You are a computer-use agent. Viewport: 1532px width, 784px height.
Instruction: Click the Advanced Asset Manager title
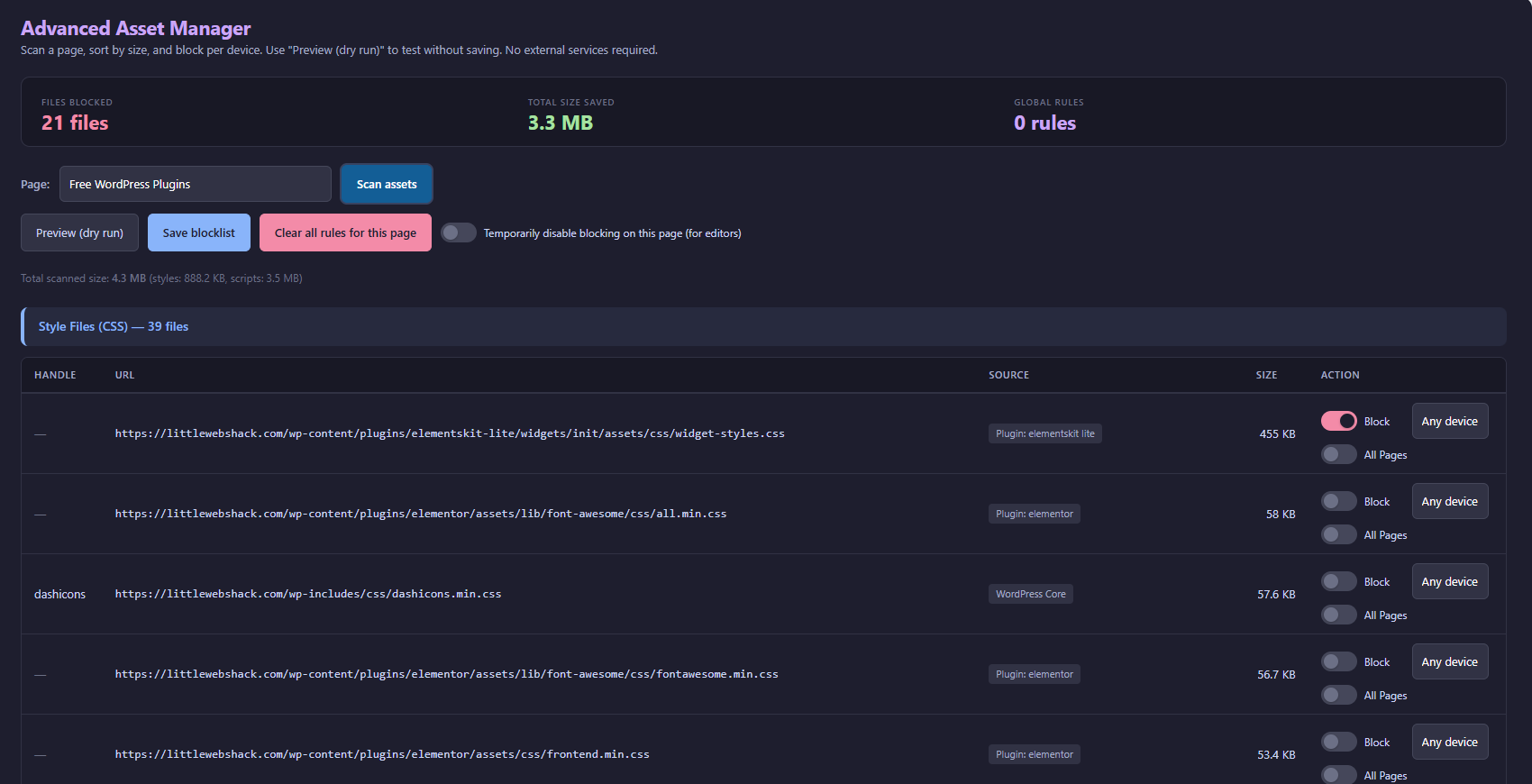(136, 29)
